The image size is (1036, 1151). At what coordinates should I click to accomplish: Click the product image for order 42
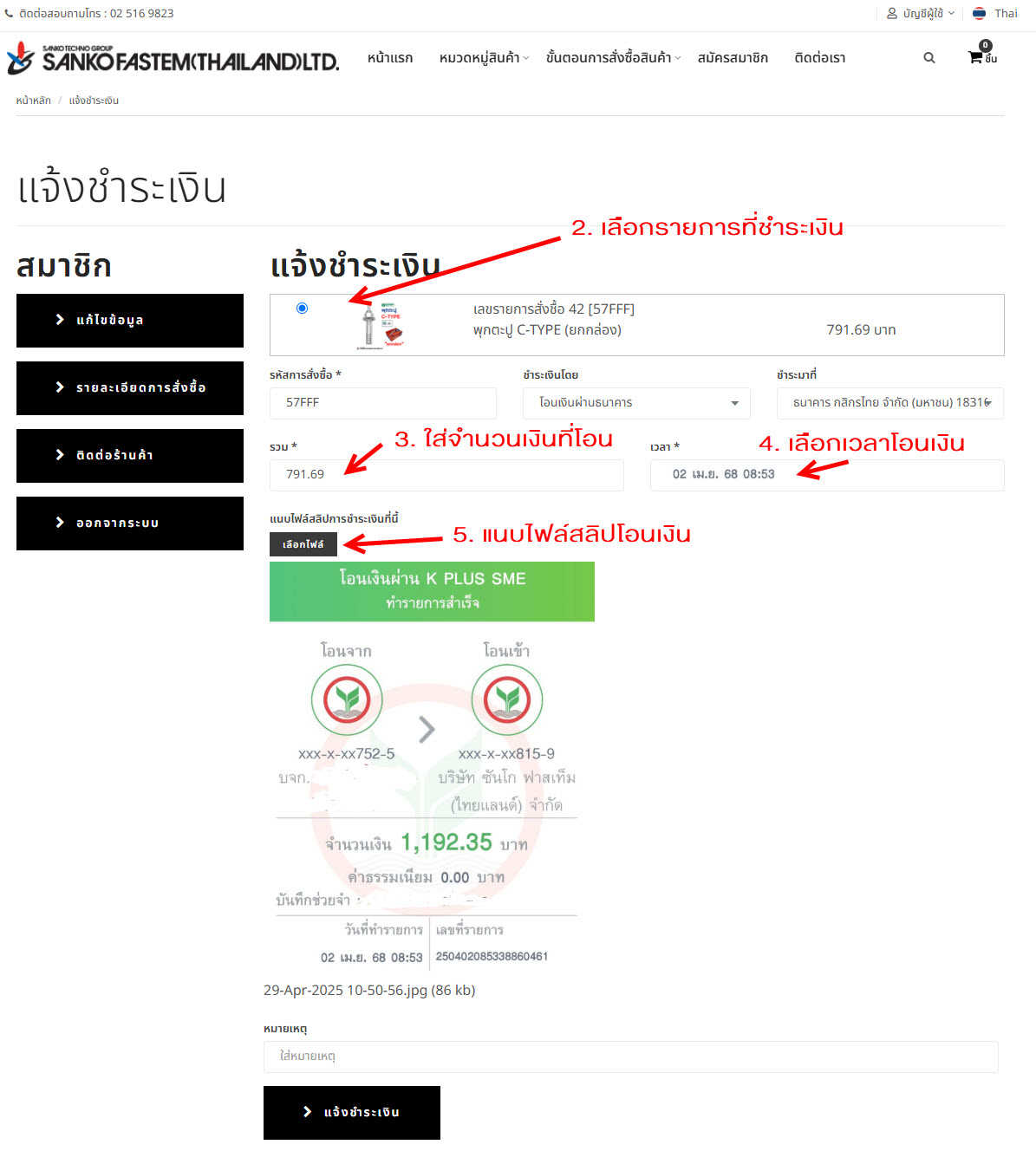381,325
